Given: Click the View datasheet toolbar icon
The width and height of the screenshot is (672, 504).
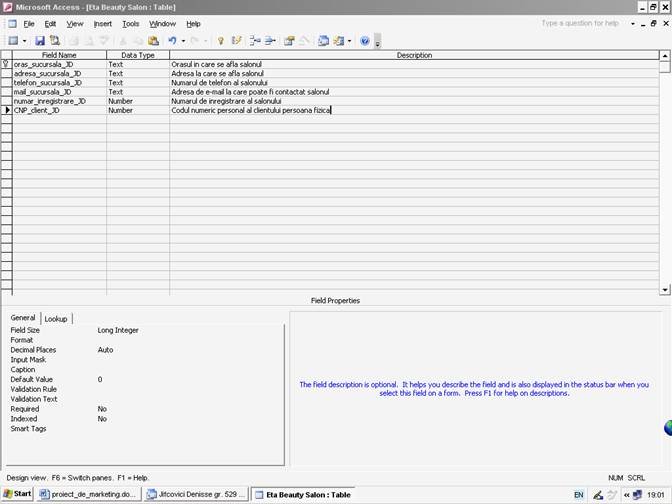Looking at the screenshot, I should 14,41.
